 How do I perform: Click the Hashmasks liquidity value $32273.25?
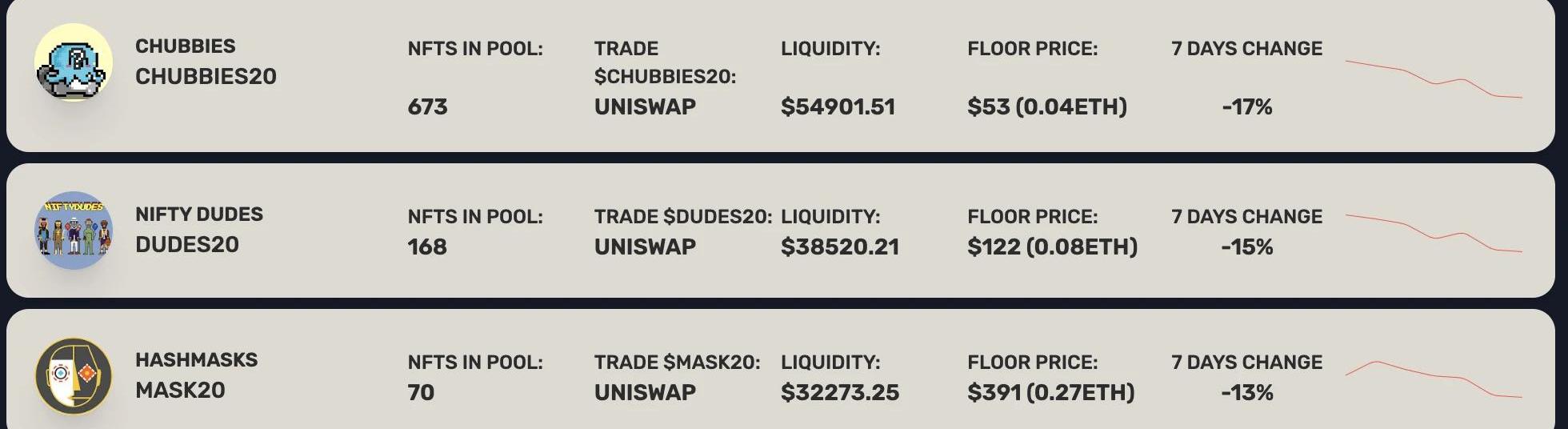840,392
